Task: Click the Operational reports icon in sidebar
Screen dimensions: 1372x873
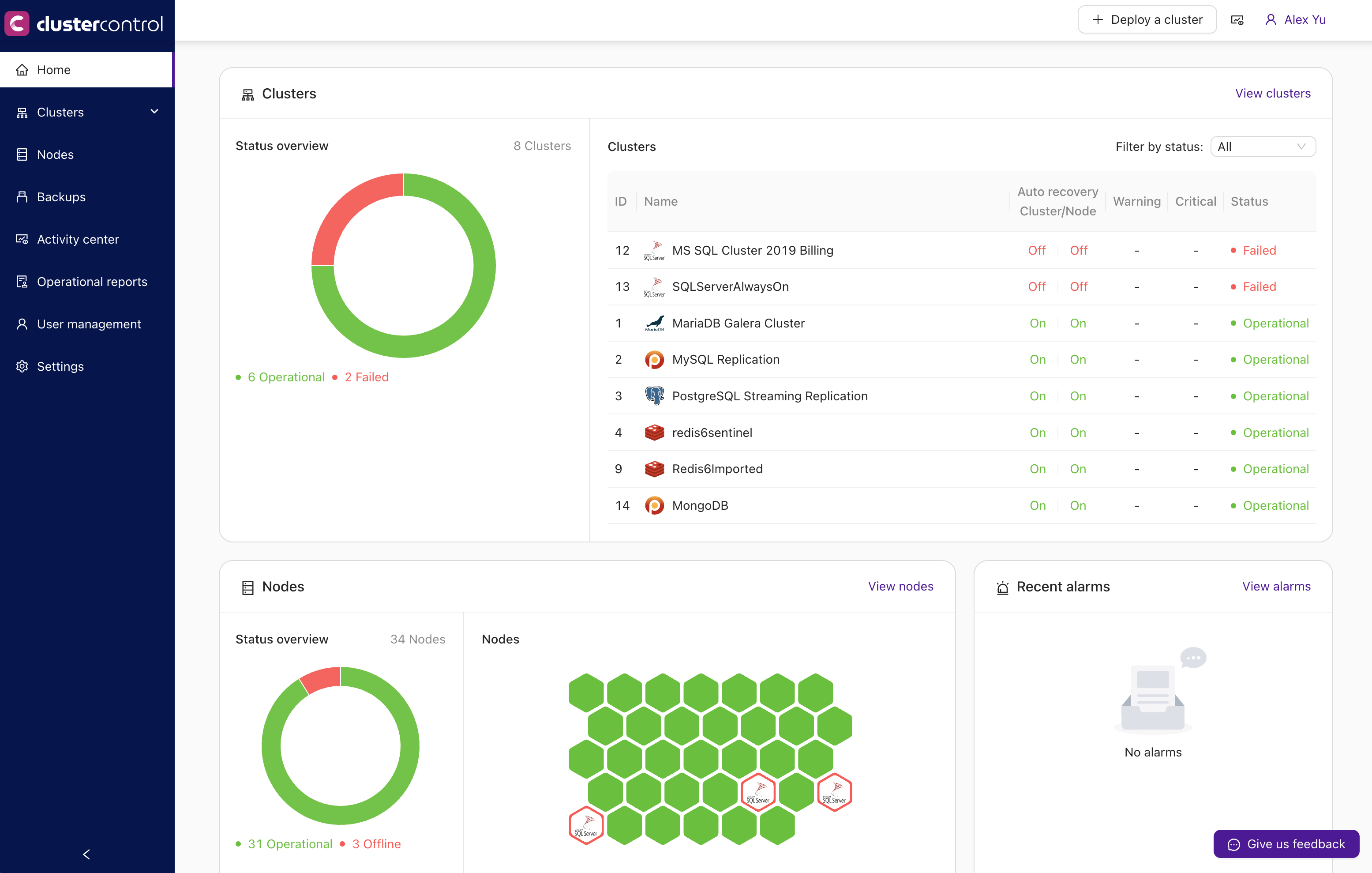Action: [x=22, y=282]
